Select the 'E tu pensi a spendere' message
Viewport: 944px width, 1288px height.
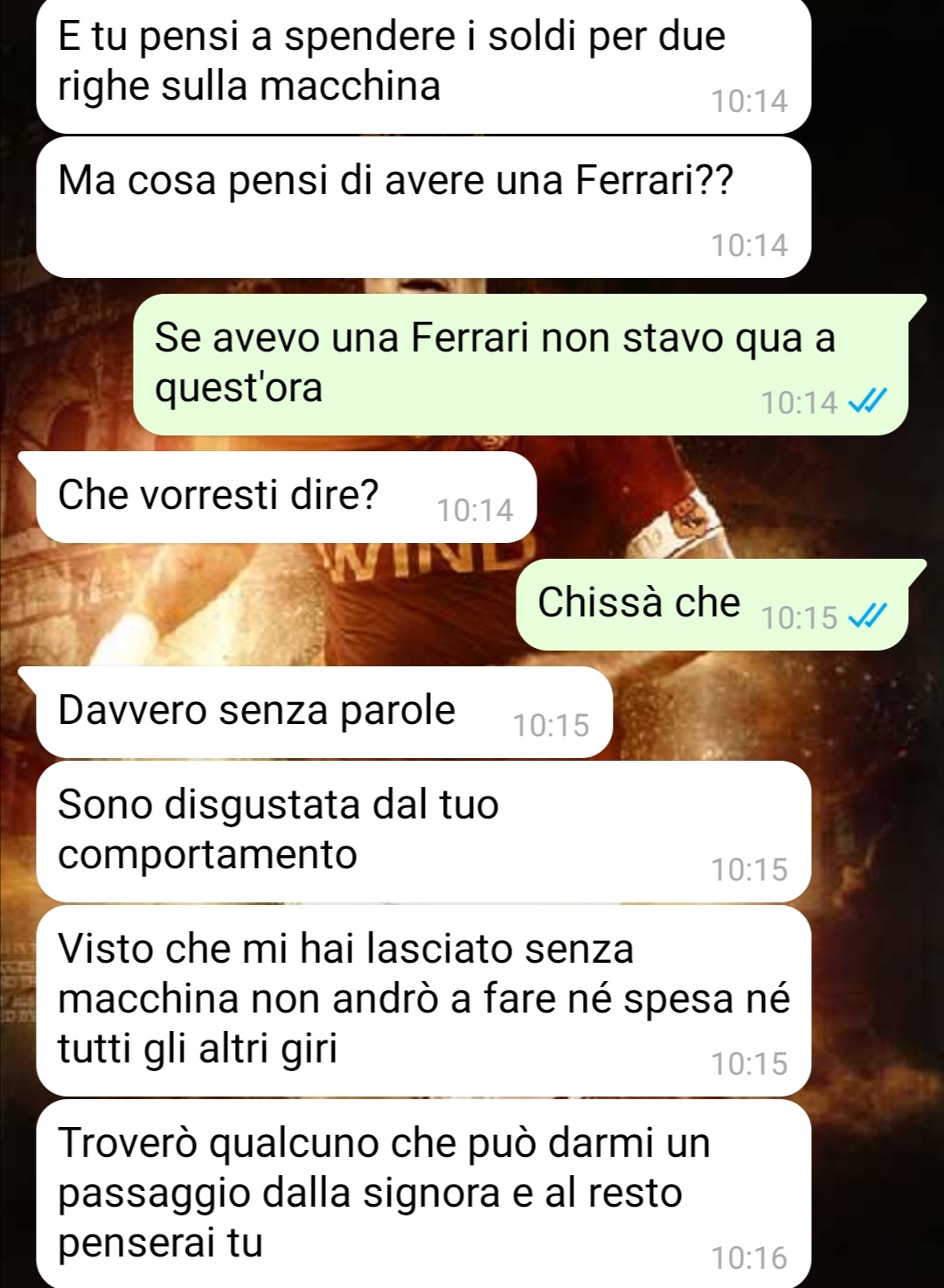[x=424, y=66]
